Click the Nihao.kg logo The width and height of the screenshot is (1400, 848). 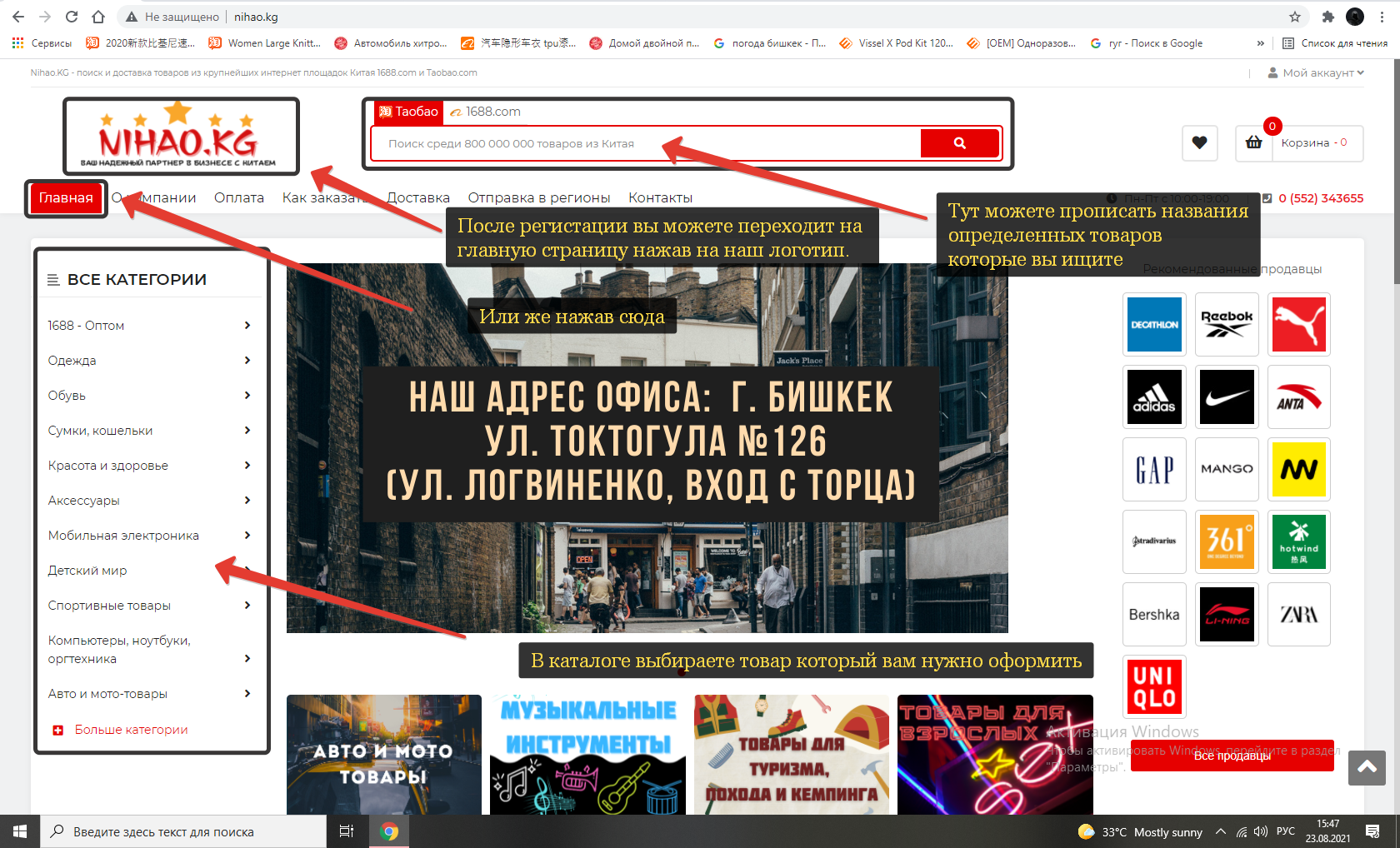(181, 137)
